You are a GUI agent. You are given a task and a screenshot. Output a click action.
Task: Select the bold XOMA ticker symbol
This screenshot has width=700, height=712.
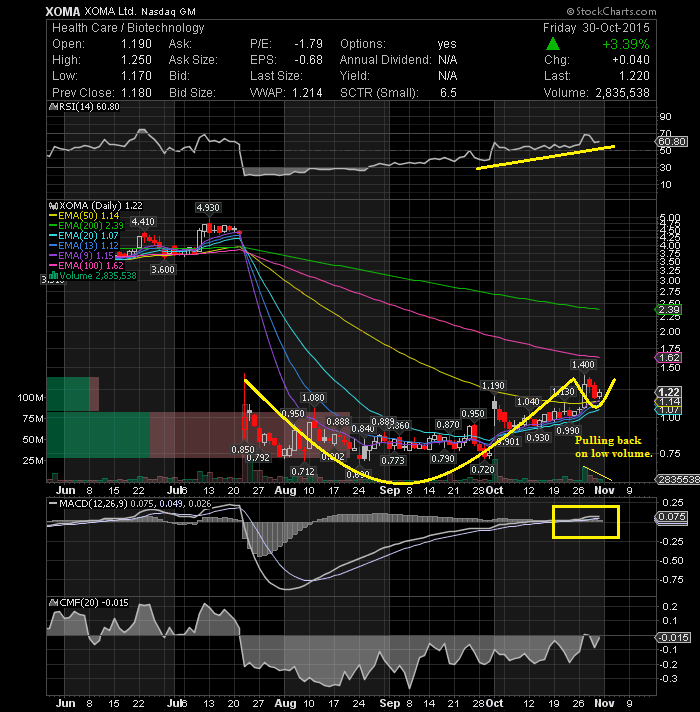tap(63, 11)
